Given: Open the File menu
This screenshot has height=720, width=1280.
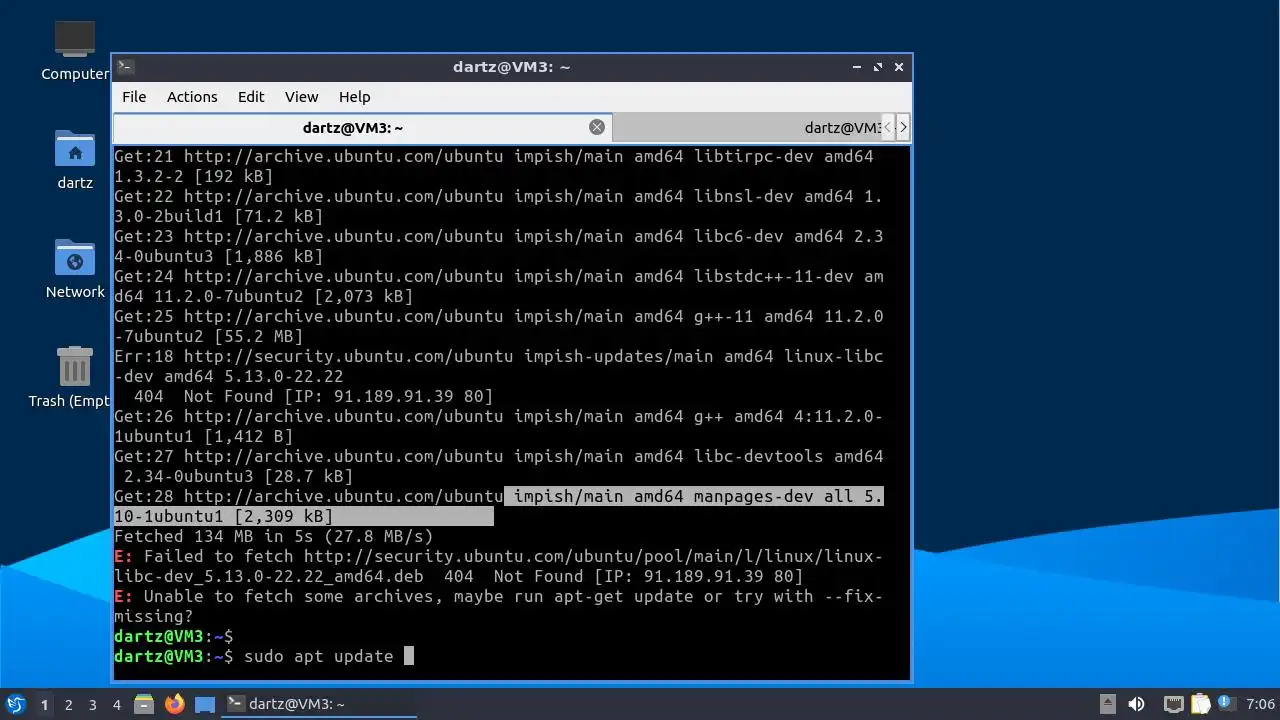Looking at the screenshot, I should point(134,97).
